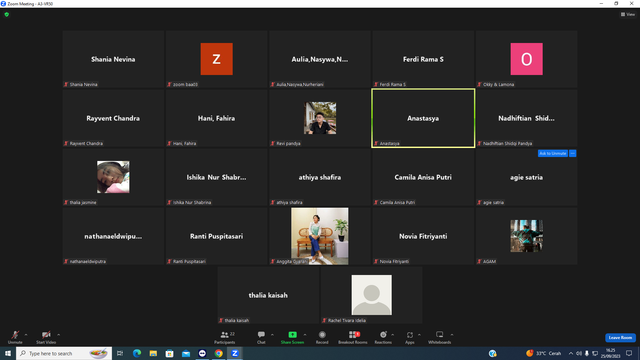
Task: Click the green Share Screen button
Action: pyautogui.click(x=292, y=337)
